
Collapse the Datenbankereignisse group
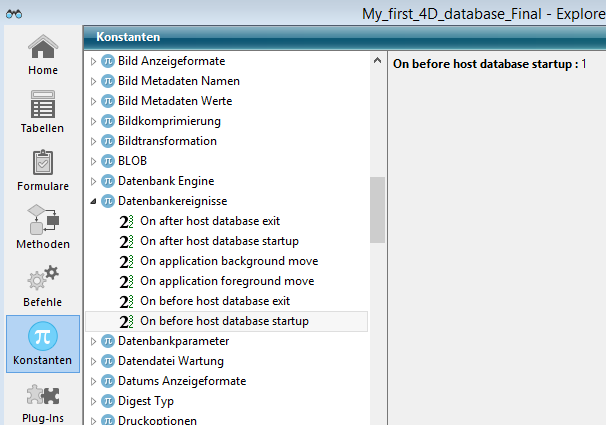click(94, 201)
